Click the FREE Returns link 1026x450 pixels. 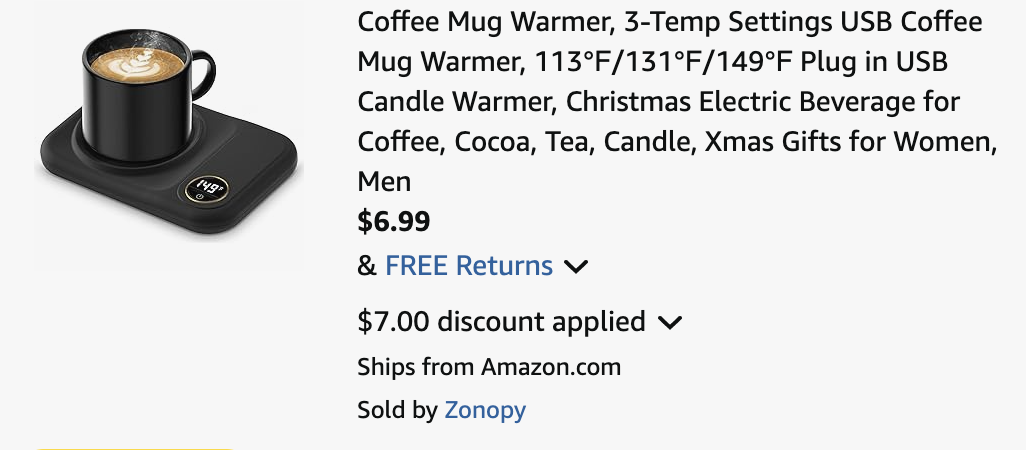pyautogui.click(x=468, y=266)
